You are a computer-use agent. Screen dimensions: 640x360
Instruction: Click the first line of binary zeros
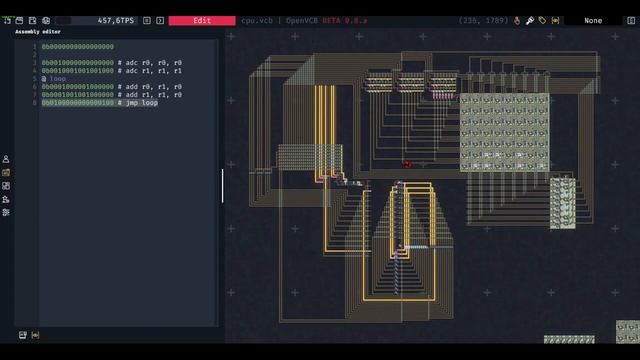coord(78,47)
